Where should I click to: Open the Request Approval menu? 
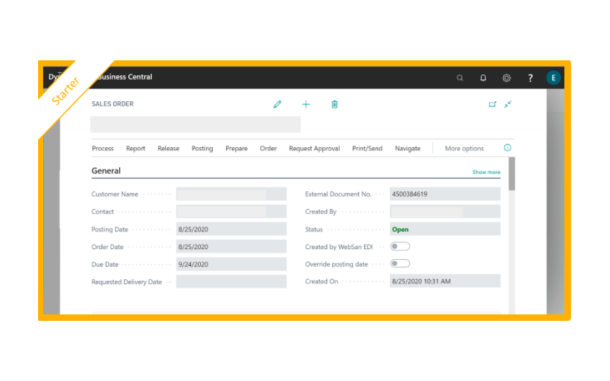coord(314,148)
